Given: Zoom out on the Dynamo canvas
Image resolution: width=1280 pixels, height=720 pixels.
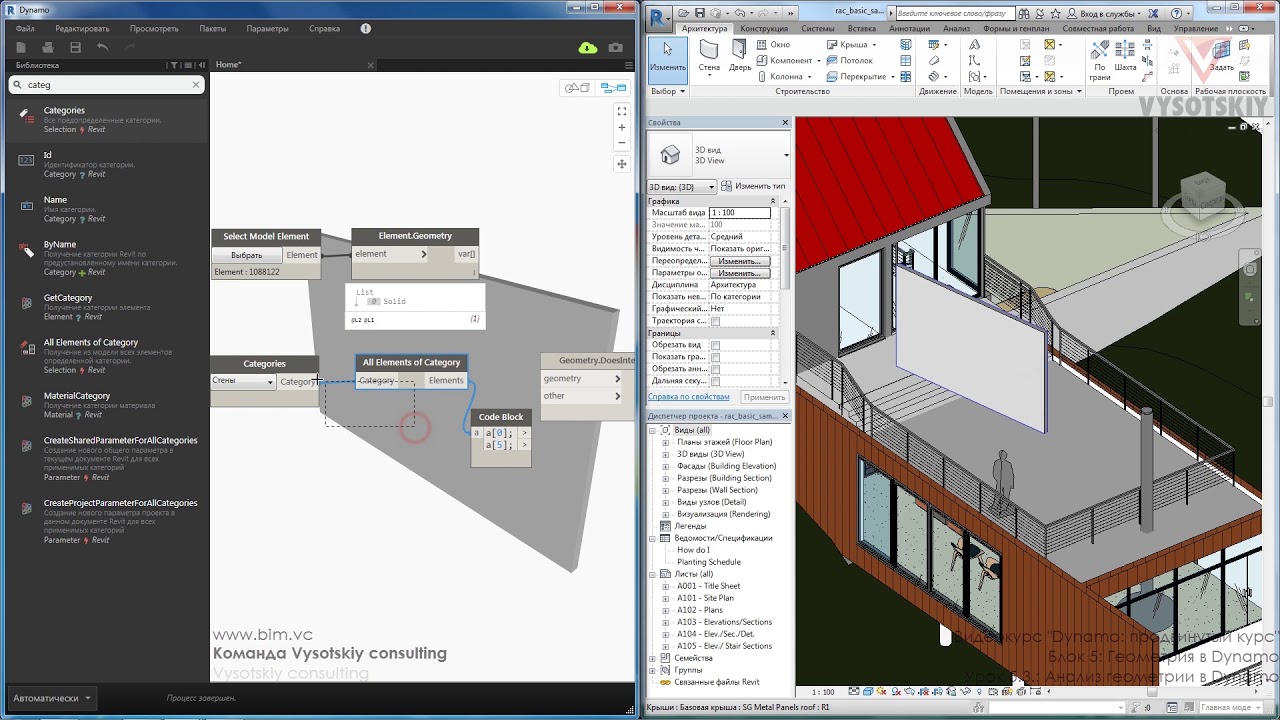Looking at the screenshot, I should point(621,144).
